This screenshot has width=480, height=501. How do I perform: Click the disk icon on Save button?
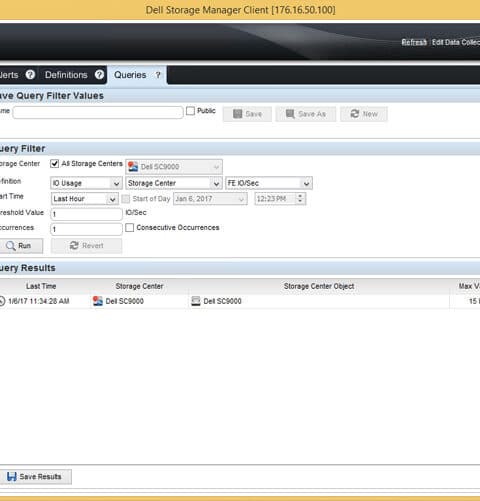[x=237, y=114]
